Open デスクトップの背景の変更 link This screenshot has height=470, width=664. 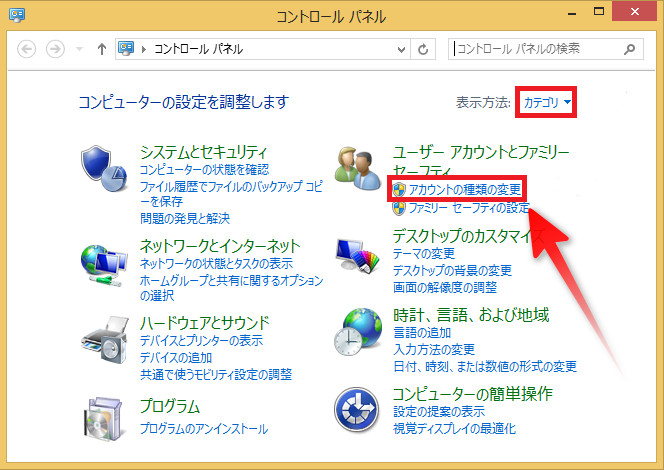point(452,270)
